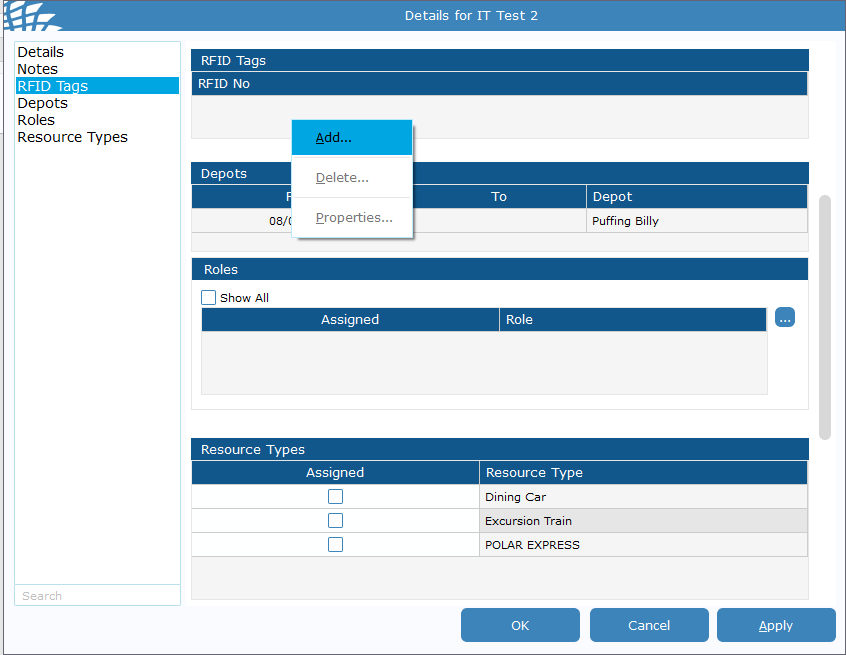Select RFID Tags in the sidebar
This screenshot has height=655, width=846.
97,86
